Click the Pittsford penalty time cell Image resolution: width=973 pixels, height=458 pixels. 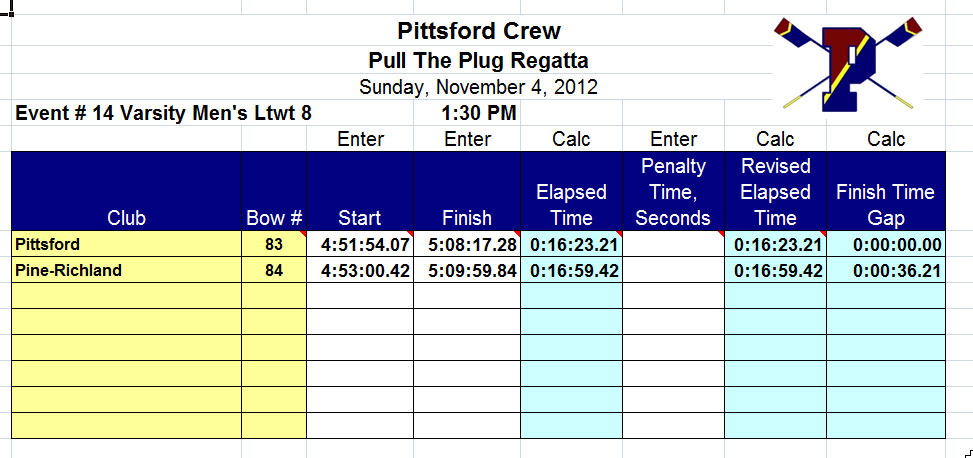(x=673, y=244)
